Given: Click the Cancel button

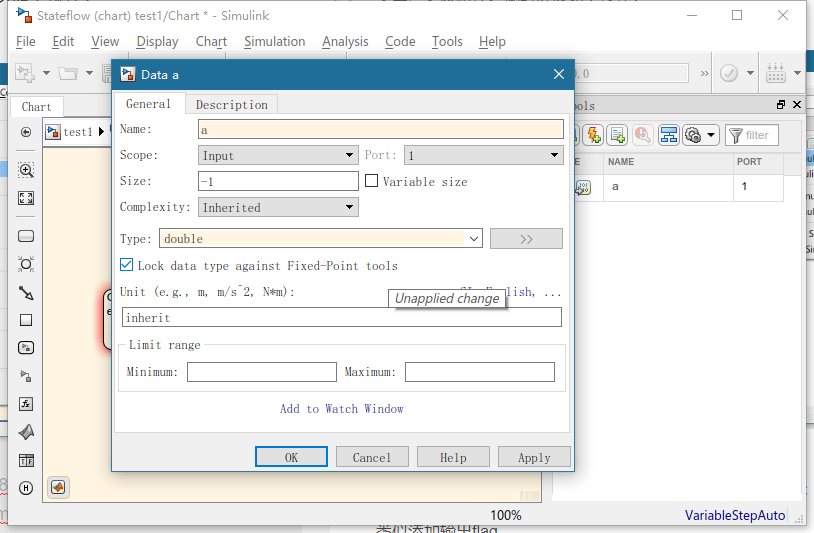Looking at the screenshot, I should [x=372, y=457].
